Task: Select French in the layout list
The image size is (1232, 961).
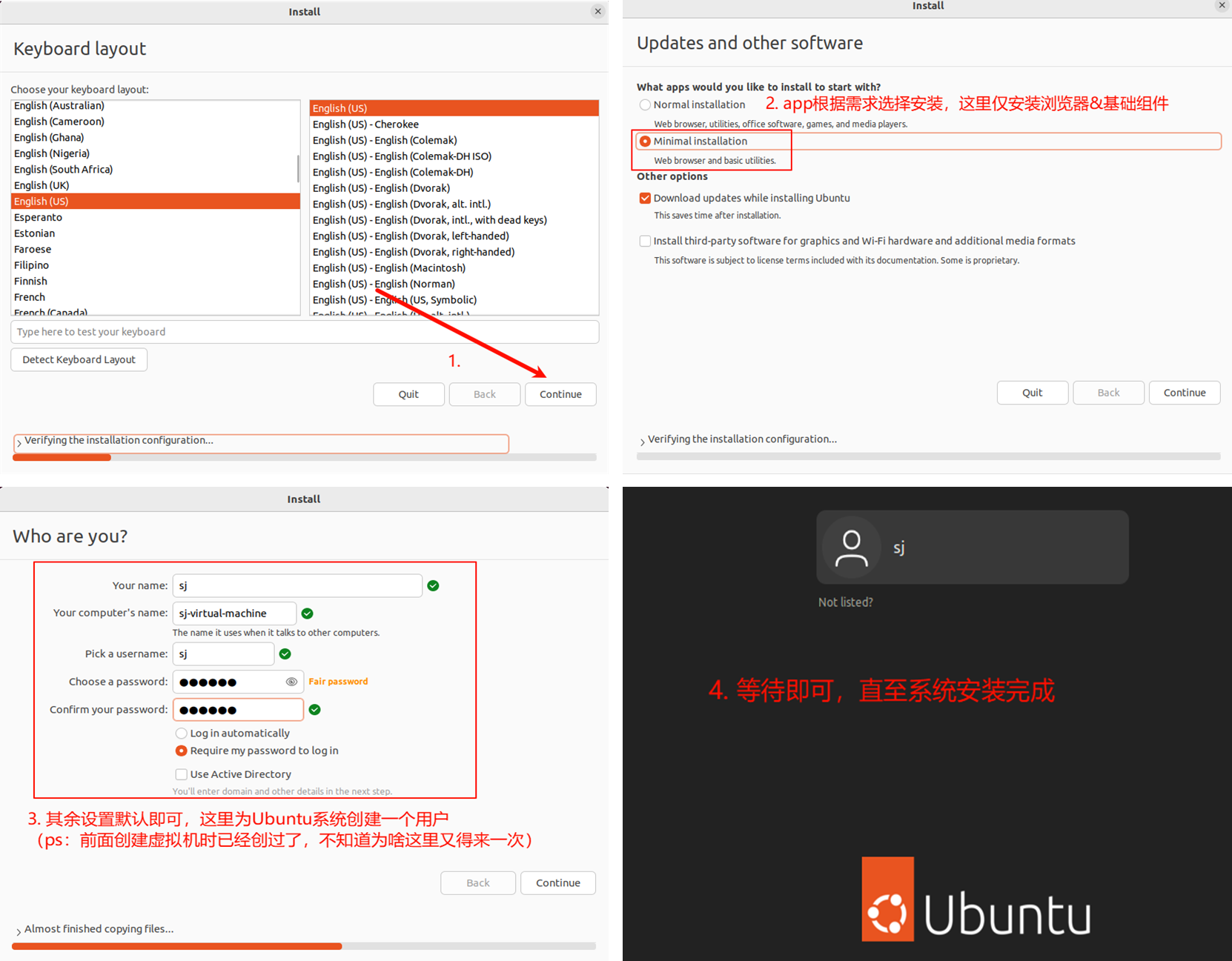Action: click(156, 297)
